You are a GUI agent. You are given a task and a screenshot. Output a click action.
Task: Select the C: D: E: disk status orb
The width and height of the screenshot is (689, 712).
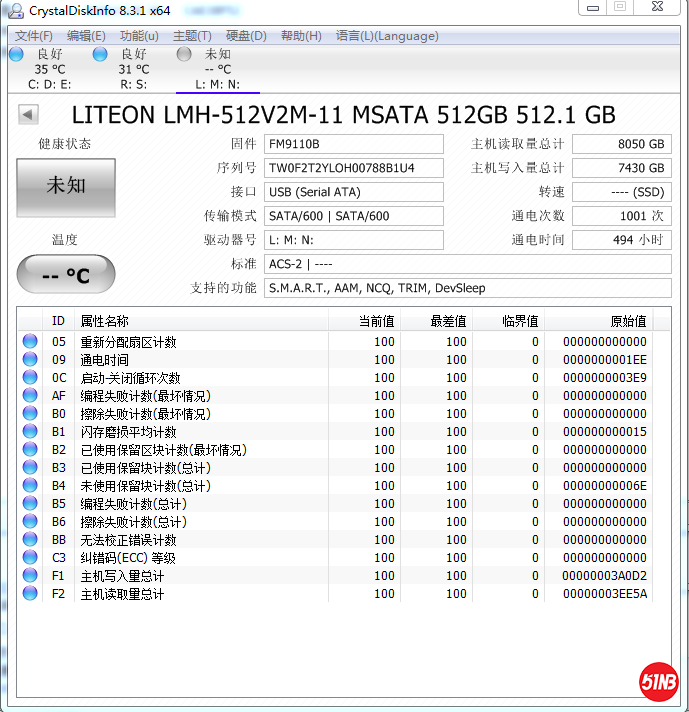coord(17,54)
